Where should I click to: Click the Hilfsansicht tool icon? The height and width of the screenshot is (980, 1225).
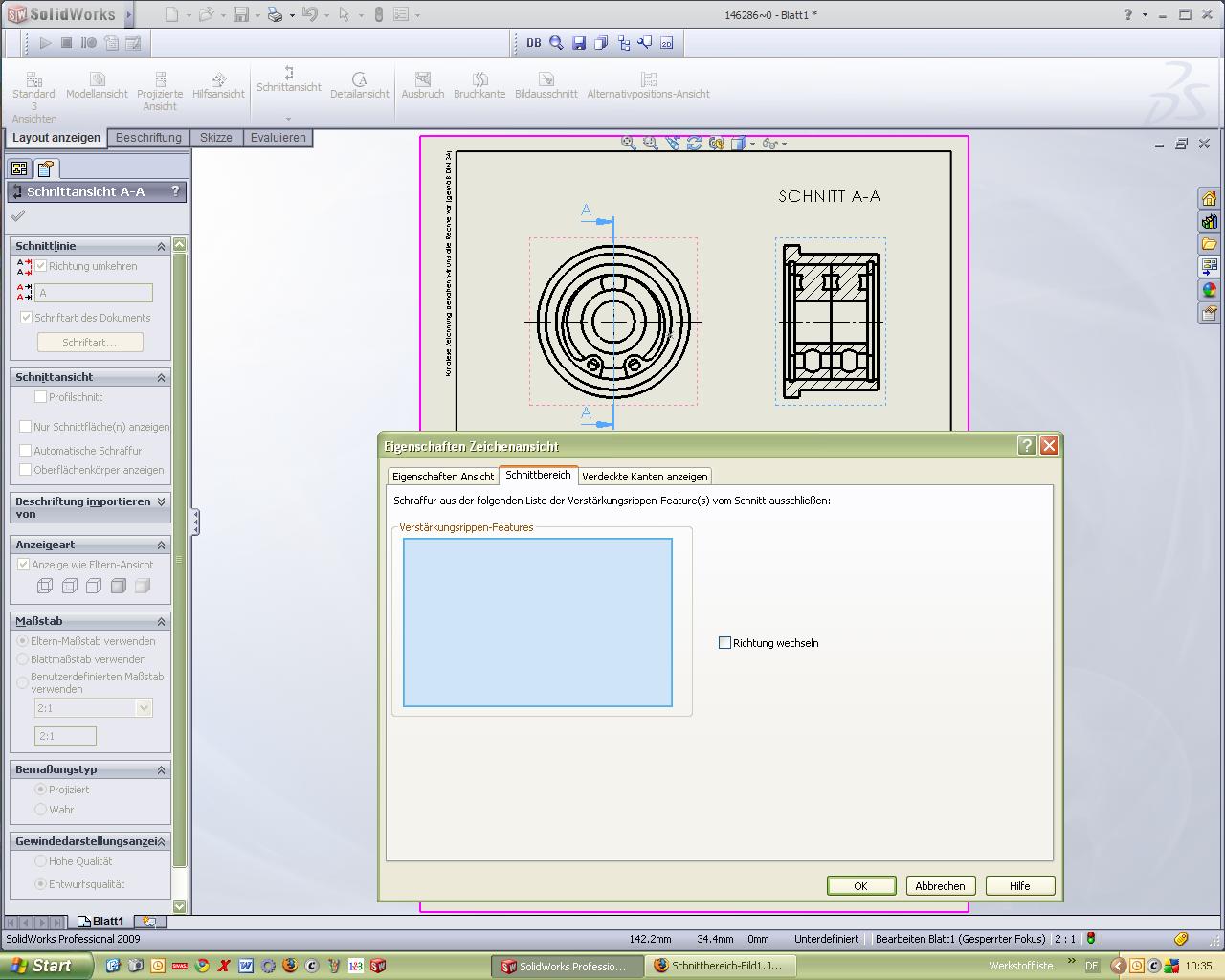[x=218, y=79]
